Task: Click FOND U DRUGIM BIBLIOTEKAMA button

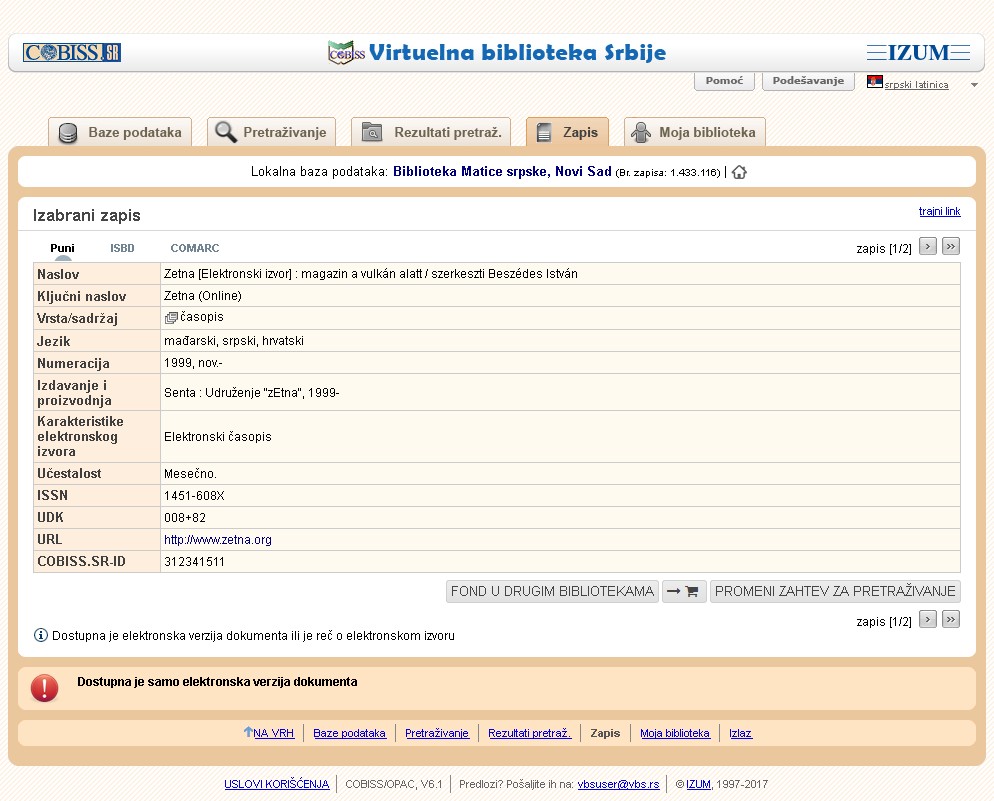Action: [552, 591]
